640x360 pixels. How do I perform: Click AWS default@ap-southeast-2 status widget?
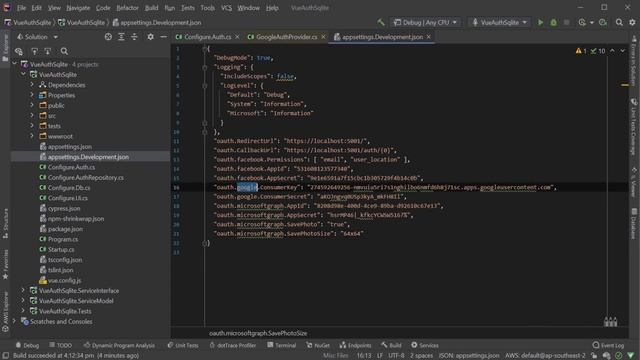tap(545, 356)
